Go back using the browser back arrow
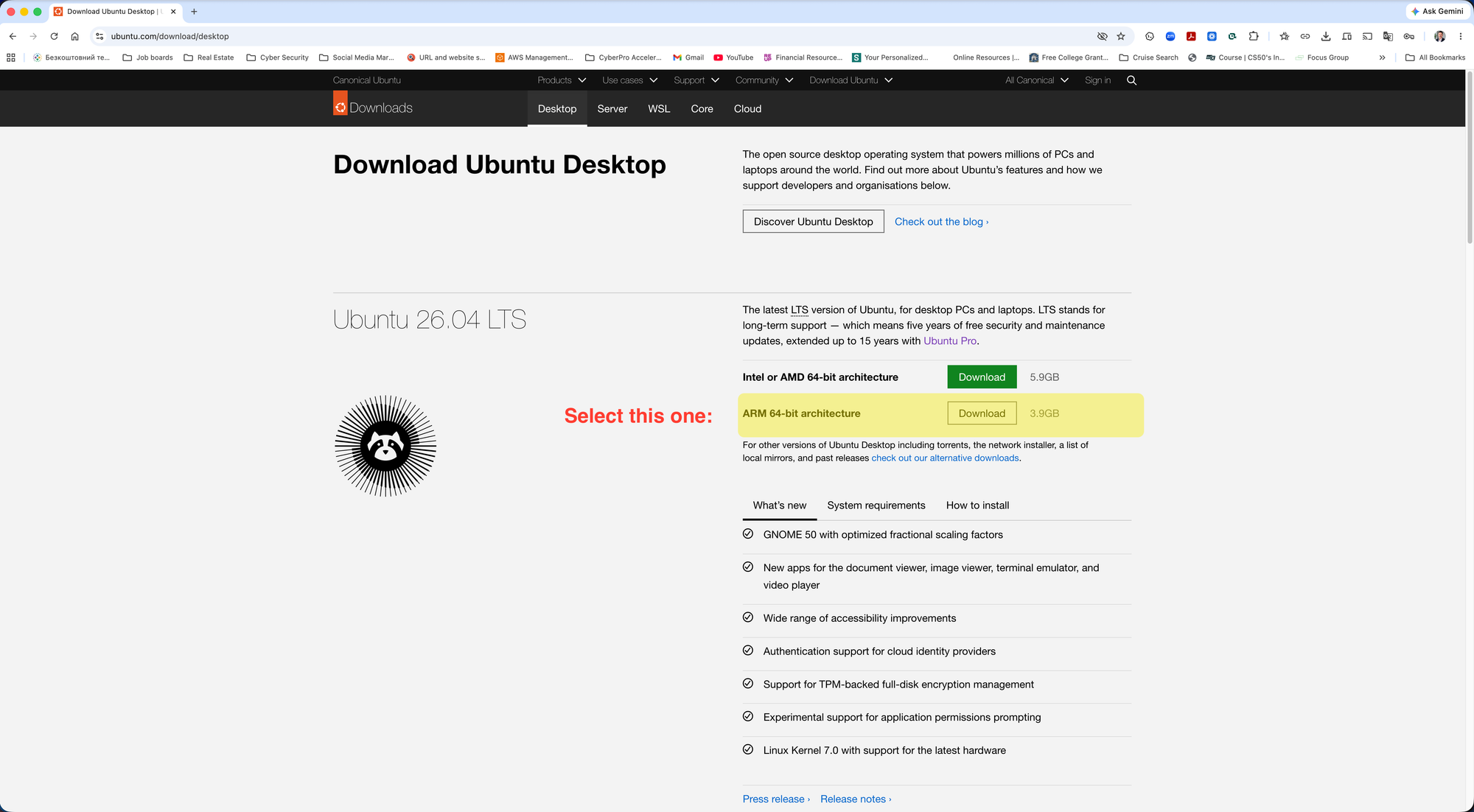 point(13,36)
